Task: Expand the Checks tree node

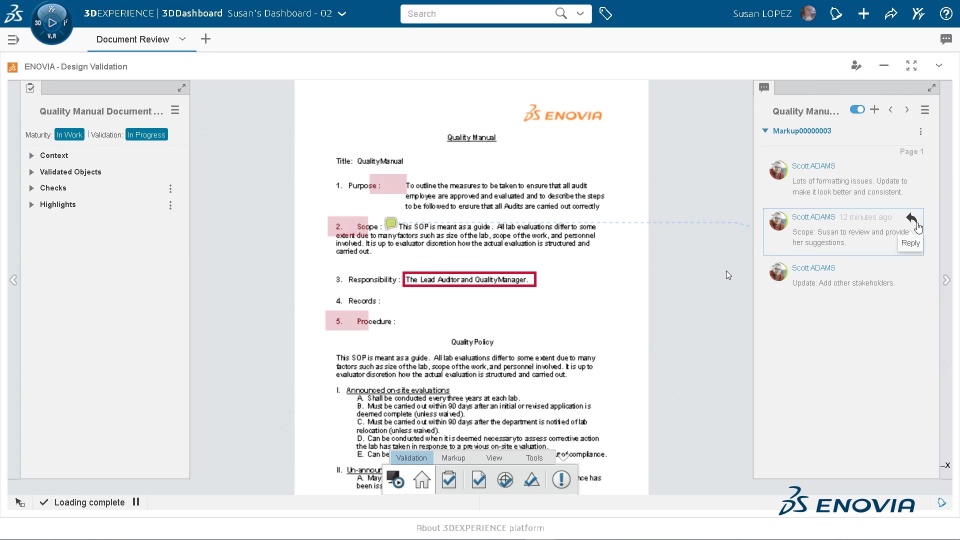Action: click(31, 189)
